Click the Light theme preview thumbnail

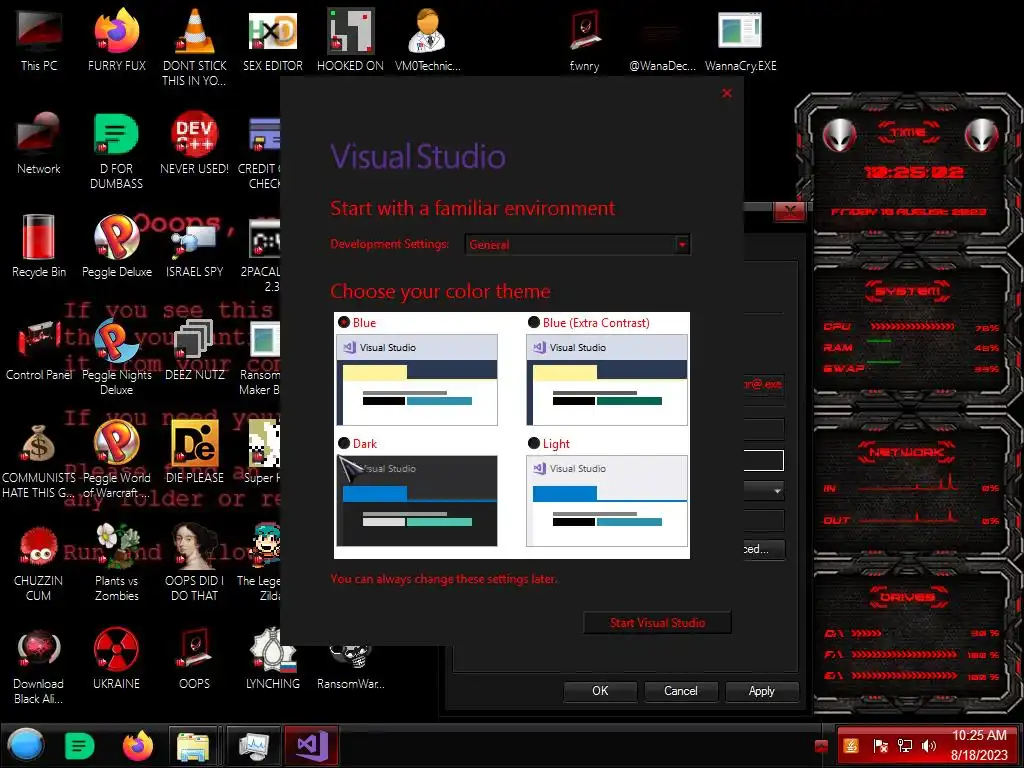click(607, 501)
